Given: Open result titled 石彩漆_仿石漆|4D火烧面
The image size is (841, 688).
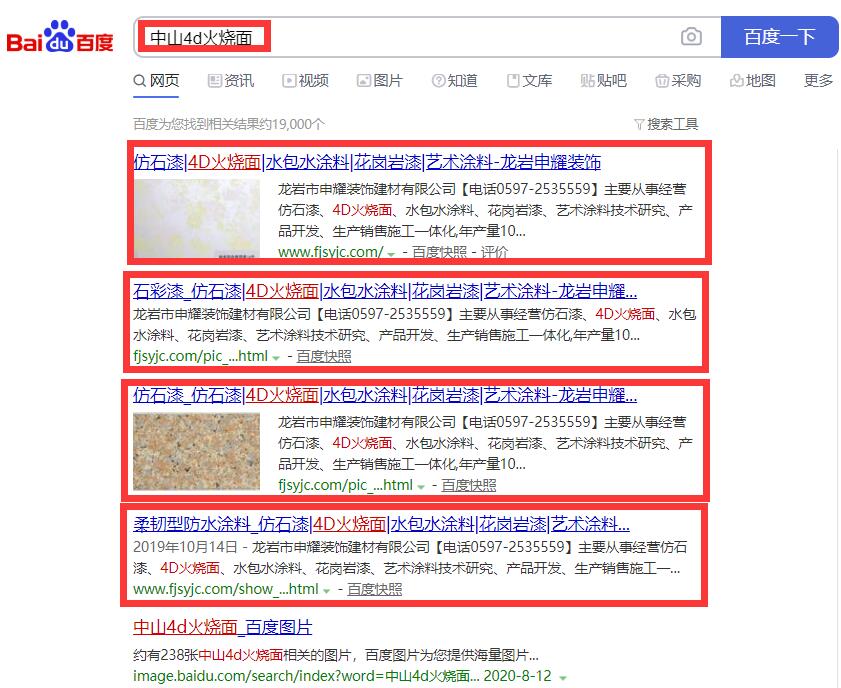Looking at the screenshot, I should point(385,291).
